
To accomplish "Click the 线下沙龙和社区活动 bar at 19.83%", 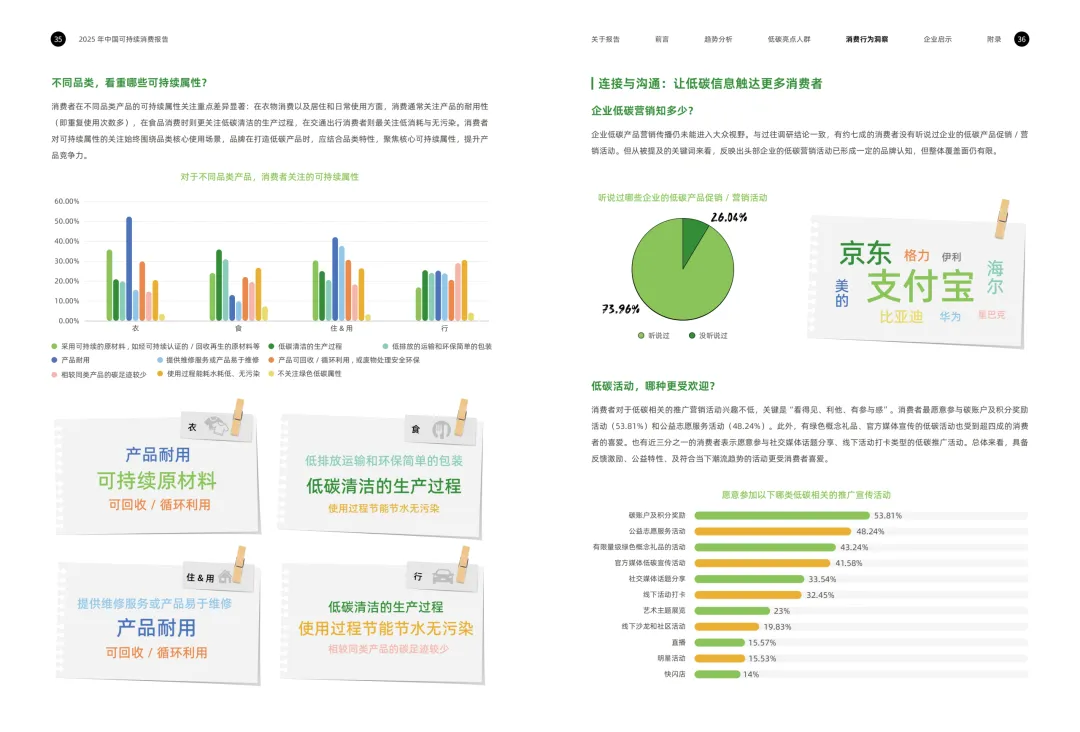I will [727, 626].
